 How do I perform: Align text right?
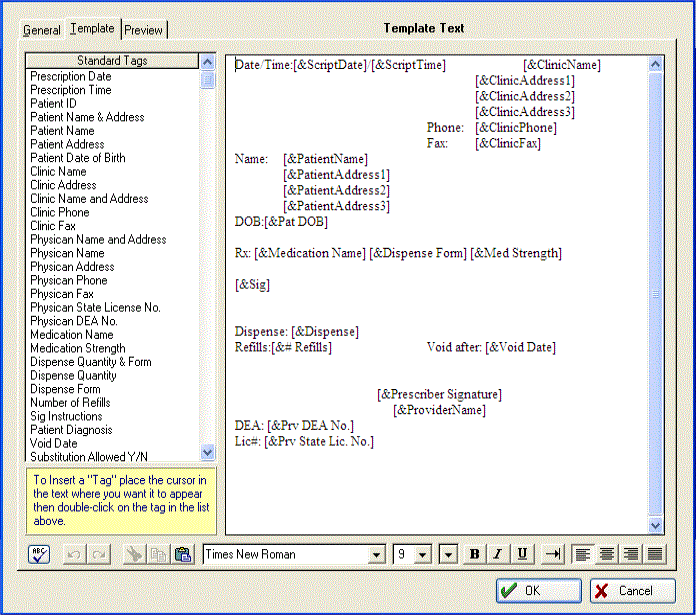pos(631,554)
